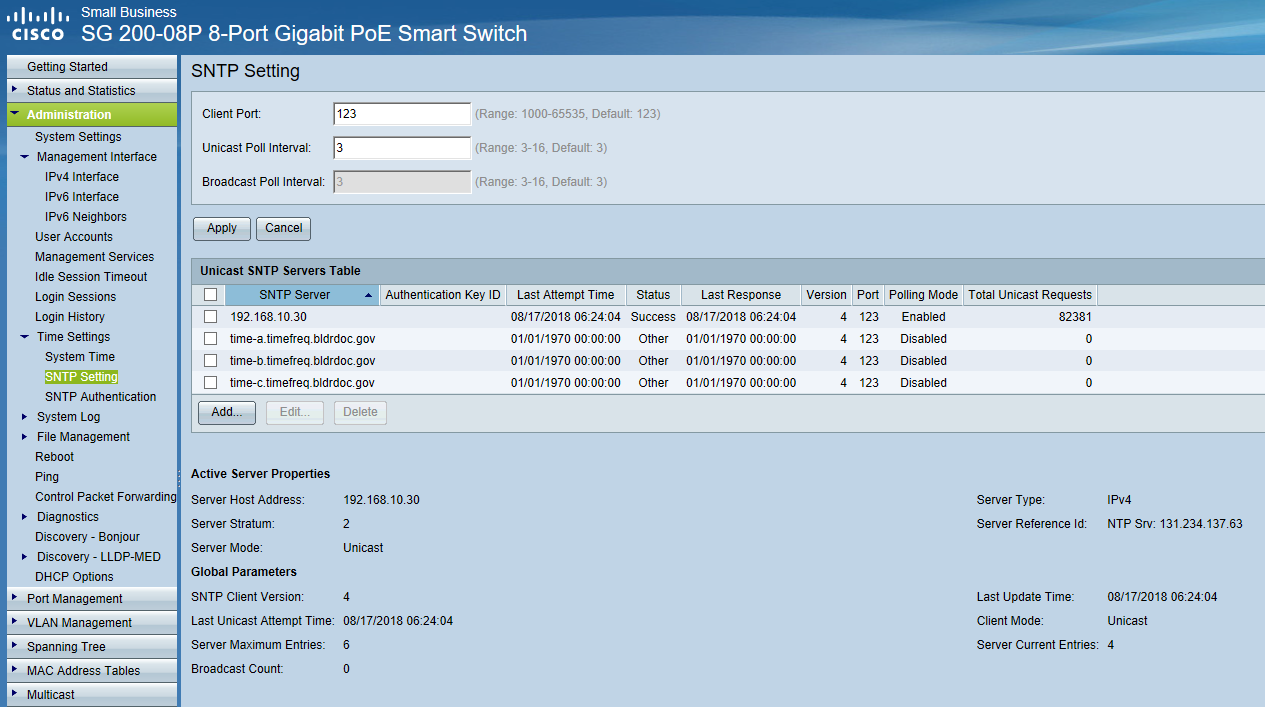Open System Time page
The image size is (1265, 707).
pos(80,357)
